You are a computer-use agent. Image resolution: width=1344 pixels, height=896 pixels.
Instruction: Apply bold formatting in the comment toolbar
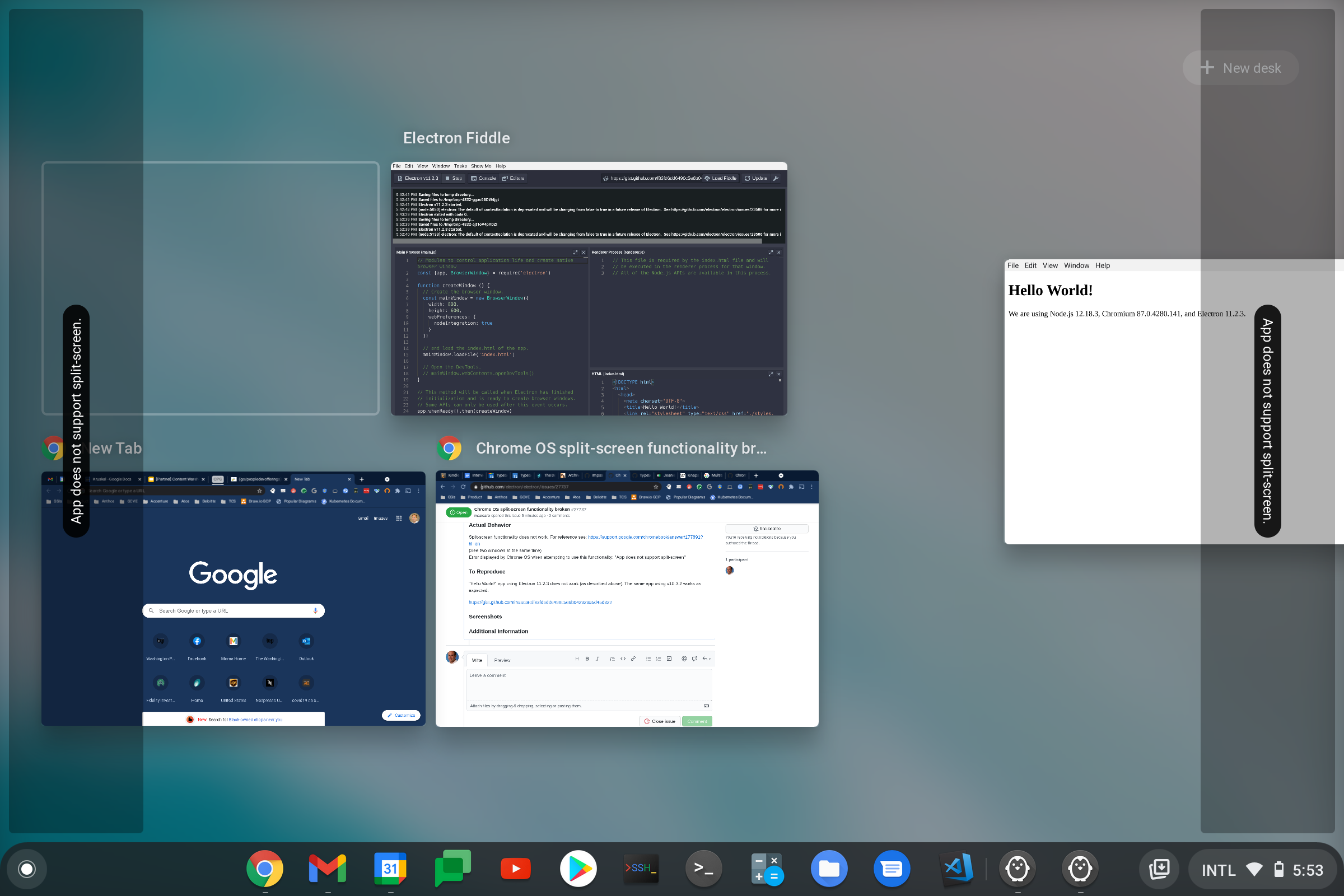(587, 659)
